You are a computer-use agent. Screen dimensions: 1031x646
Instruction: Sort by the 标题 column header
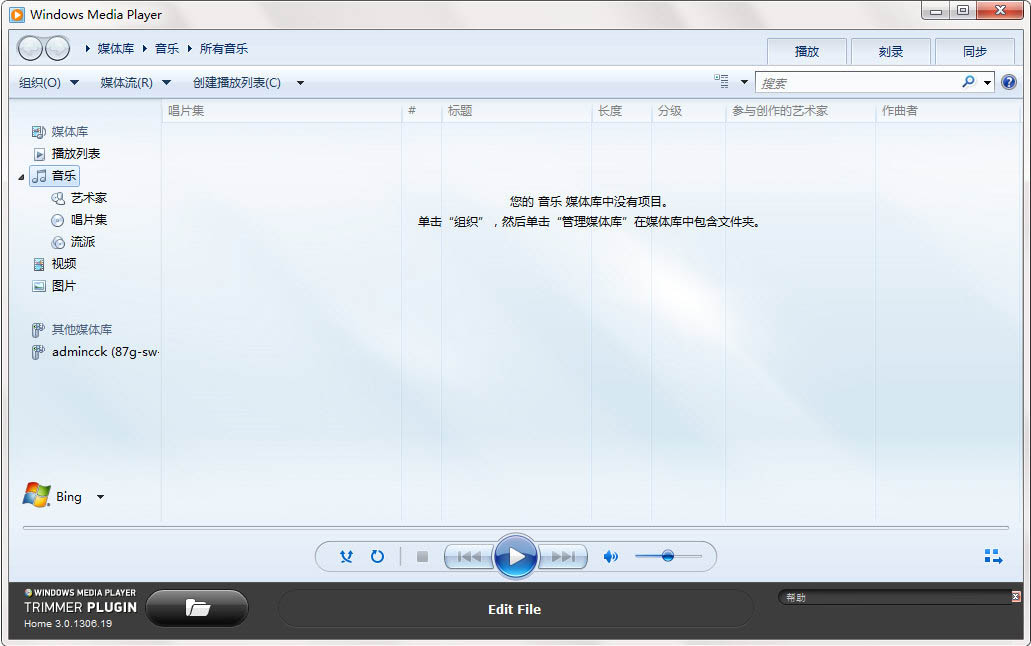516,111
